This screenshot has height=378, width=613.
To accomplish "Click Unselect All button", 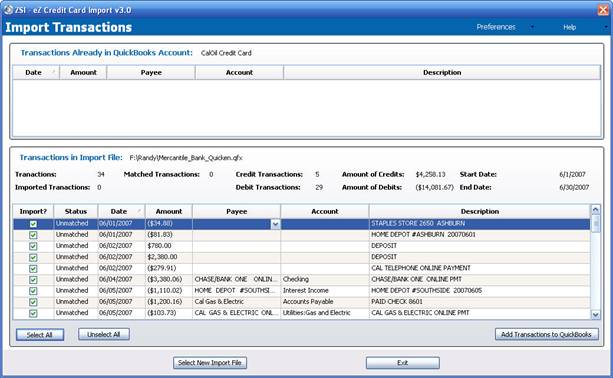I will [x=104, y=334].
